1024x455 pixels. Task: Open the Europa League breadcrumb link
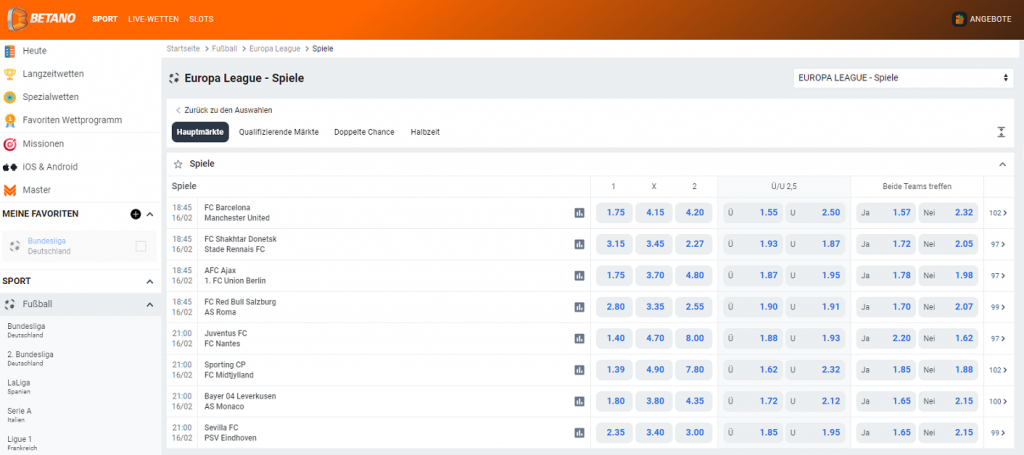point(275,49)
